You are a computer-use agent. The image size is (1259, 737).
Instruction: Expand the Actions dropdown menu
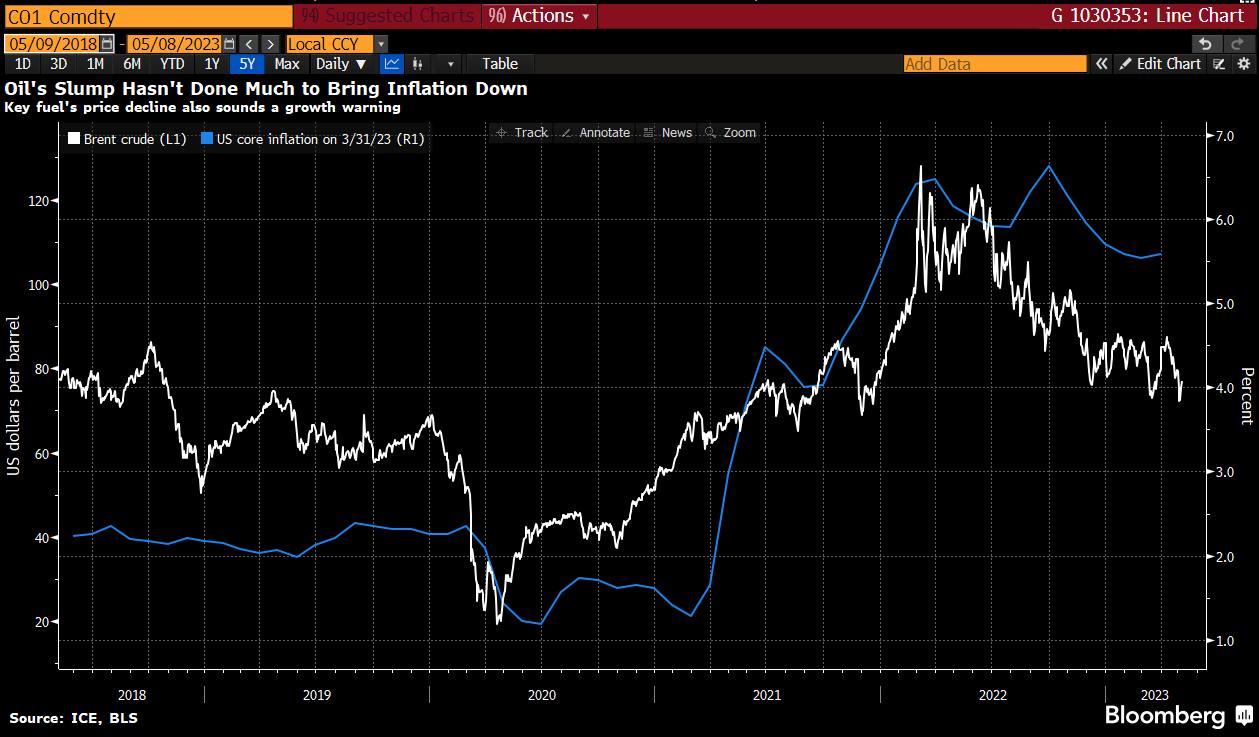click(539, 16)
